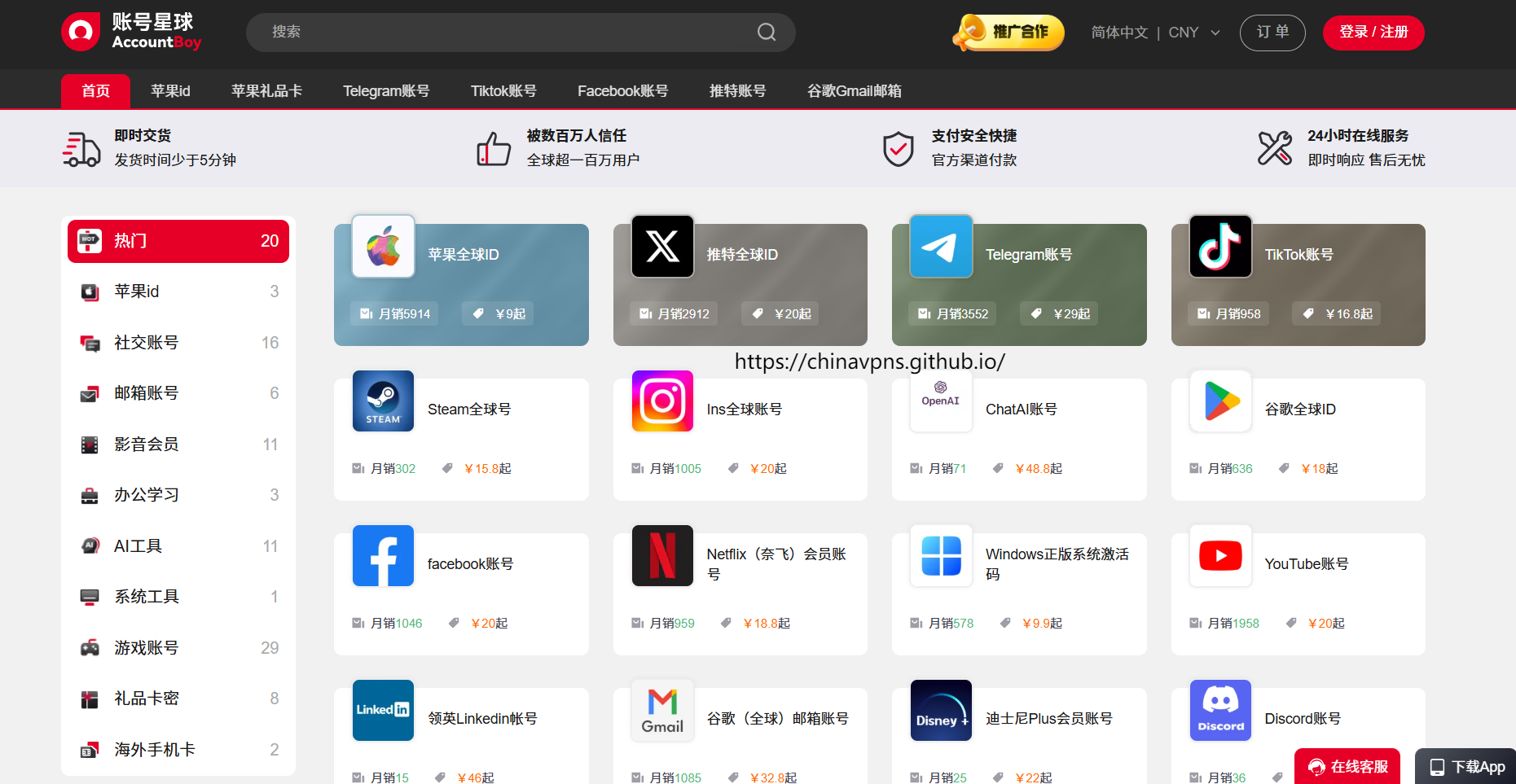This screenshot has width=1516, height=784.
Task: Open the 苹果id nav item
Action: point(170,91)
